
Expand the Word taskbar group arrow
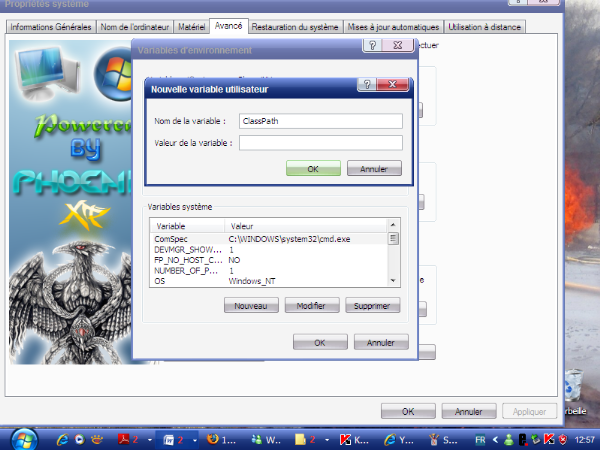[195, 440]
